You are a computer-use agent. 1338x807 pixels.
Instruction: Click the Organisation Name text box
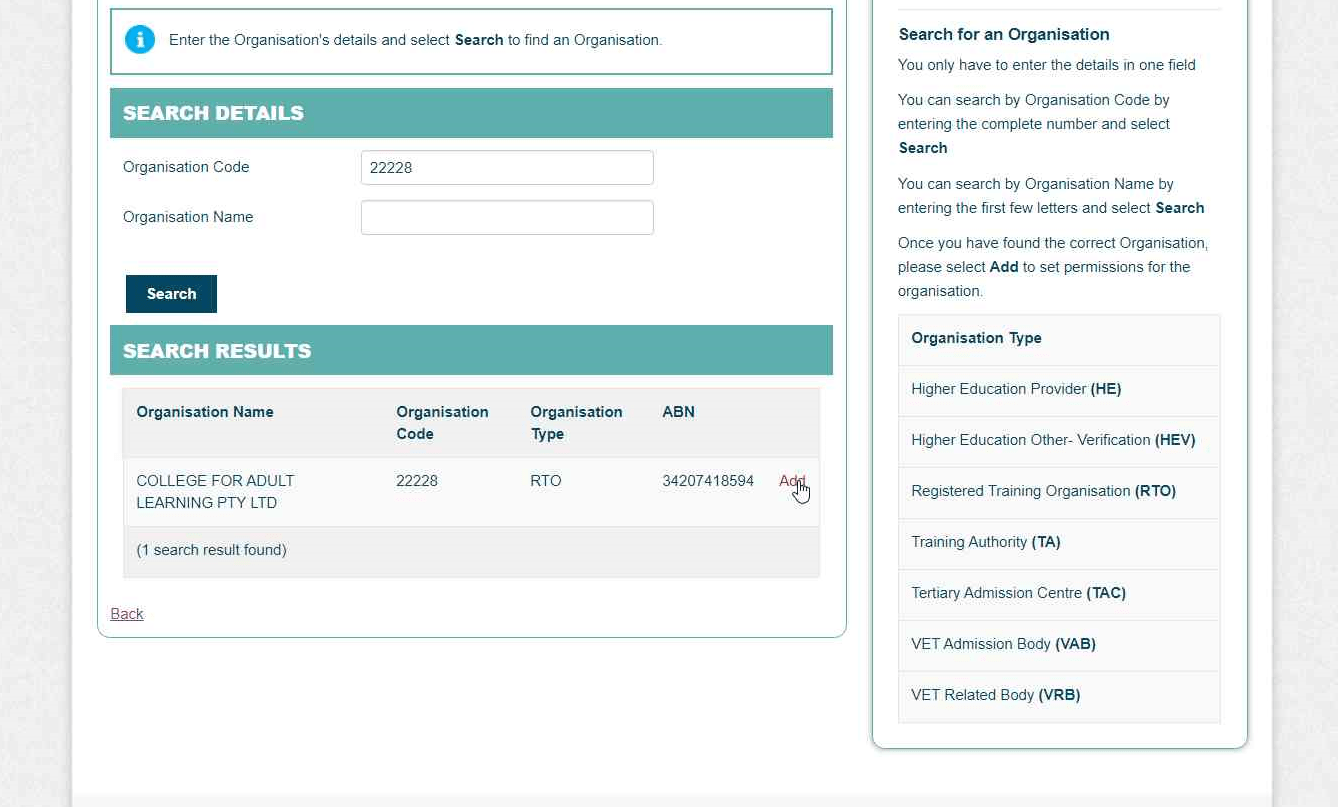click(x=507, y=218)
